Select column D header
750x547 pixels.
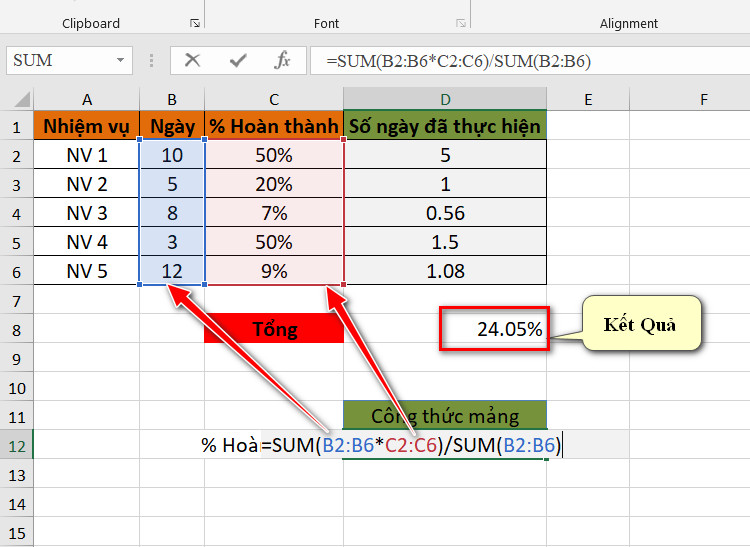point(445,99)
